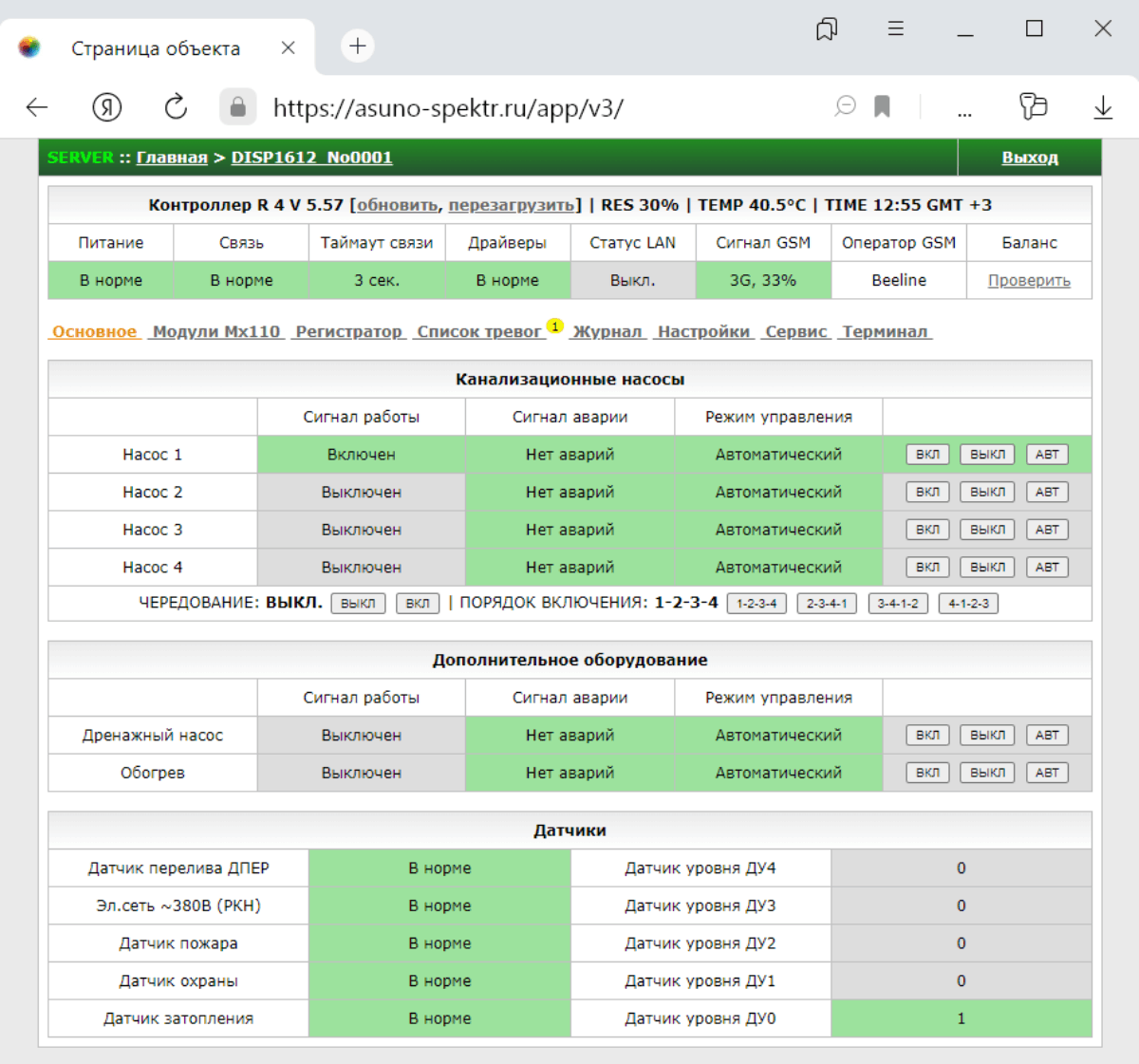Turn off Насос 2 with ВЫКЛ

click(x=987, y=492)
